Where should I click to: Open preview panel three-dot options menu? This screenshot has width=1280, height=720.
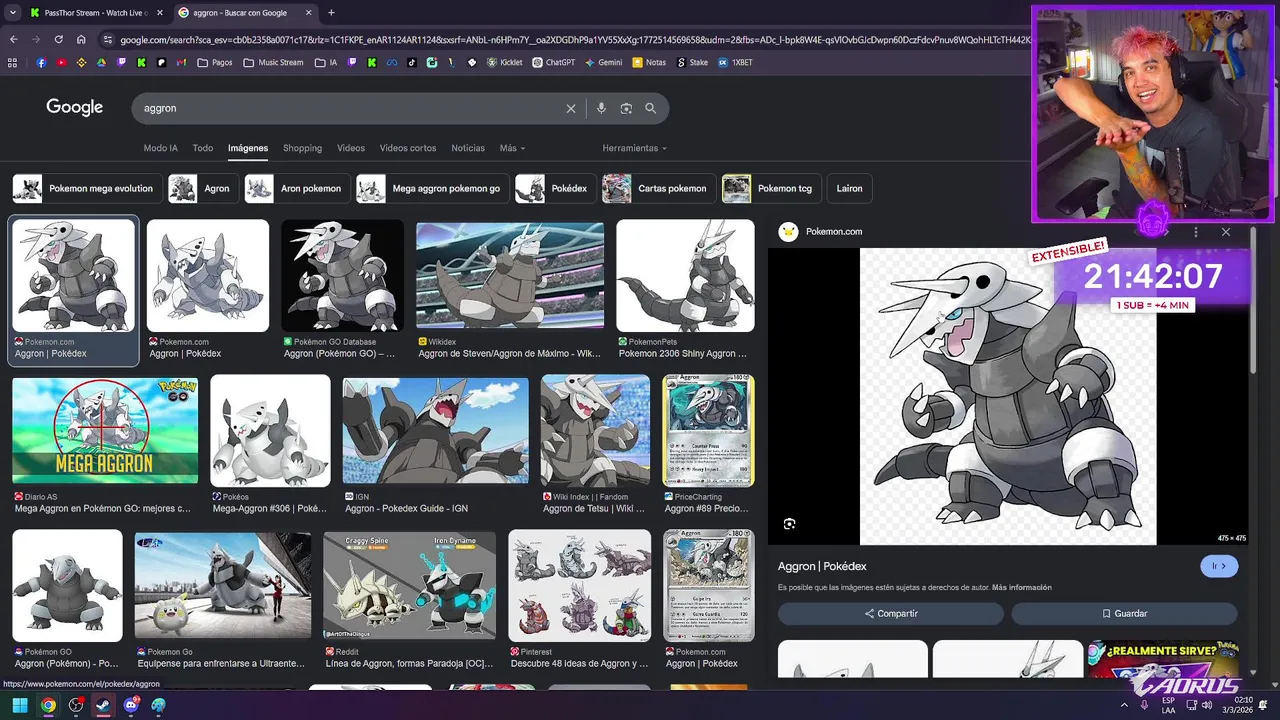[1196, 232]
